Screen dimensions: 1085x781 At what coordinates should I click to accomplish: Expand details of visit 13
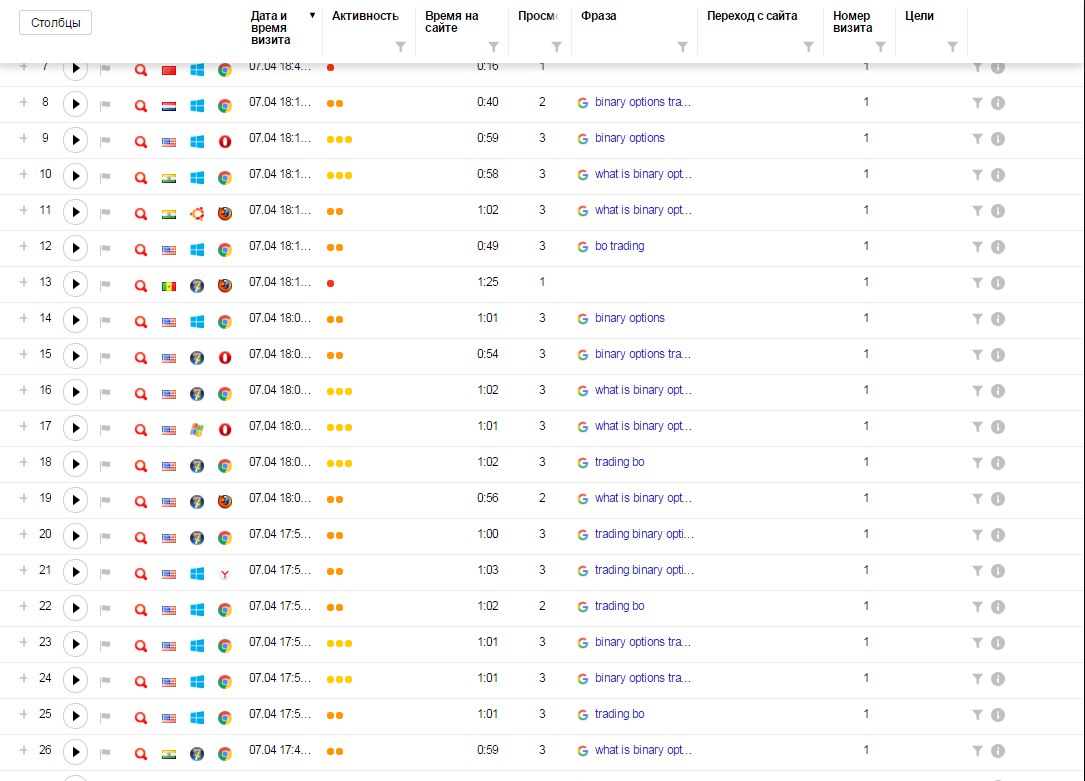23,282
